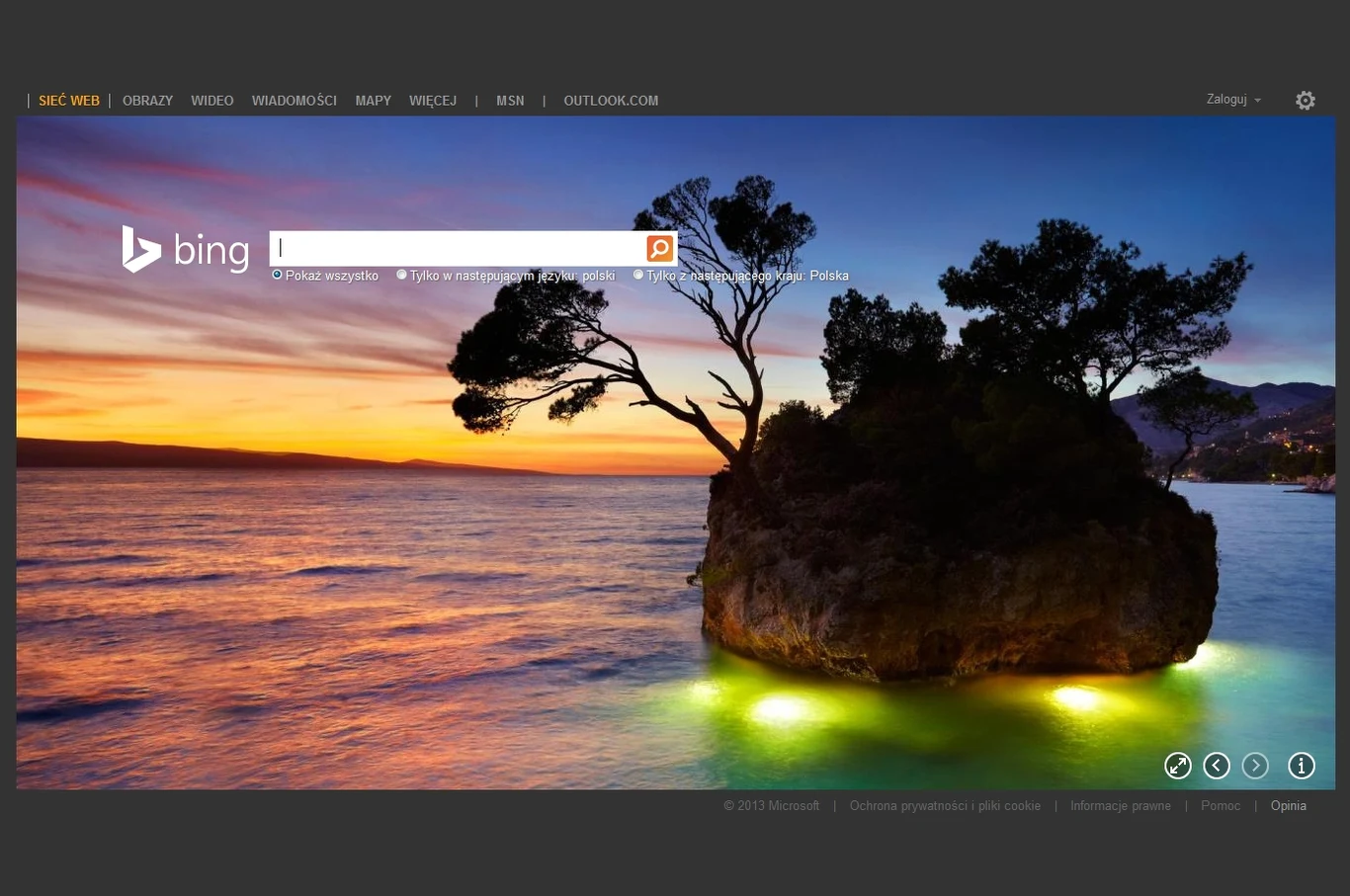Expand background image to full screen

1177,766
